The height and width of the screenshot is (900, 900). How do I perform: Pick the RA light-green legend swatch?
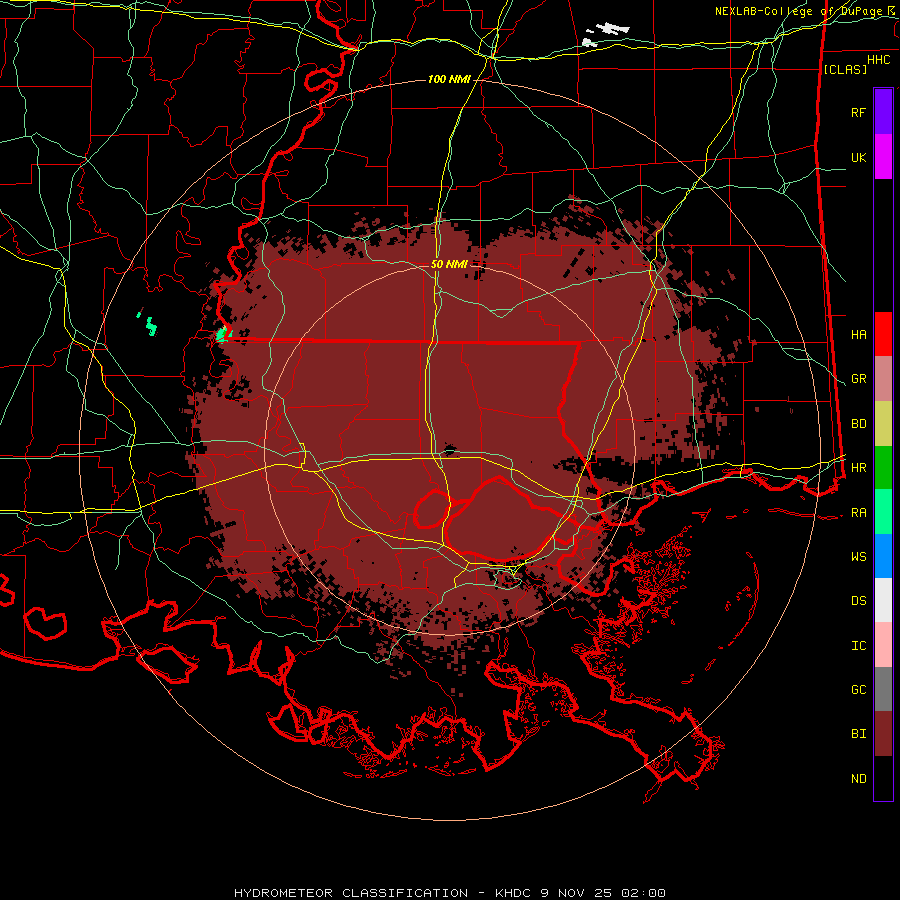tap(883, 512)
